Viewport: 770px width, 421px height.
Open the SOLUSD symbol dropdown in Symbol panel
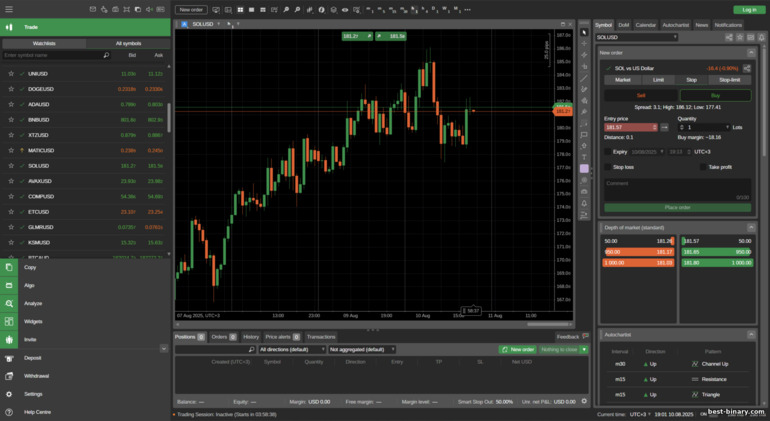[636, 37]
